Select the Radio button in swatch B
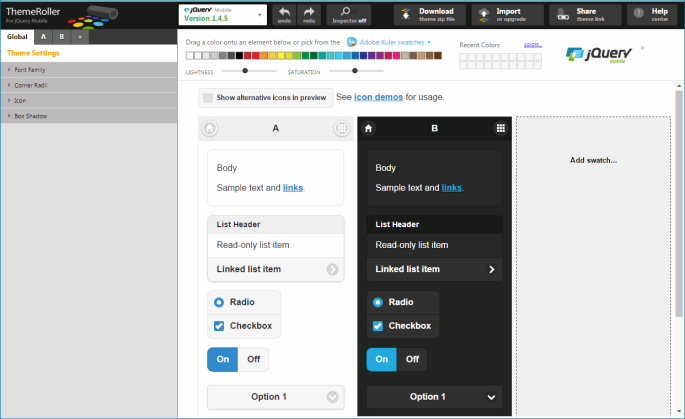Viewport: 685px width, 419px height. click(x=403, y=302)
